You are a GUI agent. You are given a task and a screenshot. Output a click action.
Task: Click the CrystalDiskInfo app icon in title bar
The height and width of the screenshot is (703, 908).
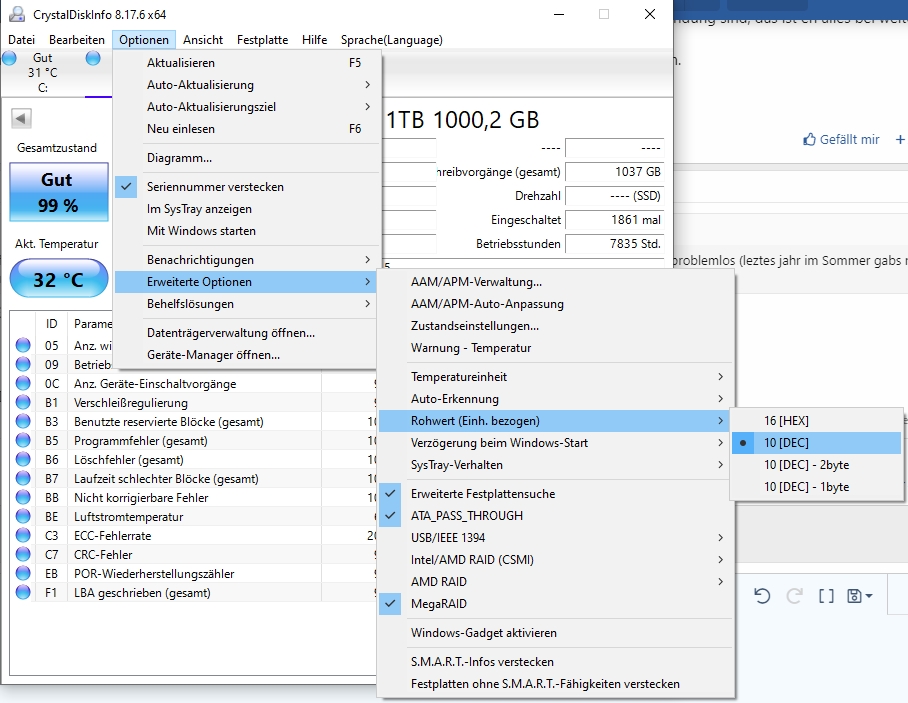tap(18, 14)
